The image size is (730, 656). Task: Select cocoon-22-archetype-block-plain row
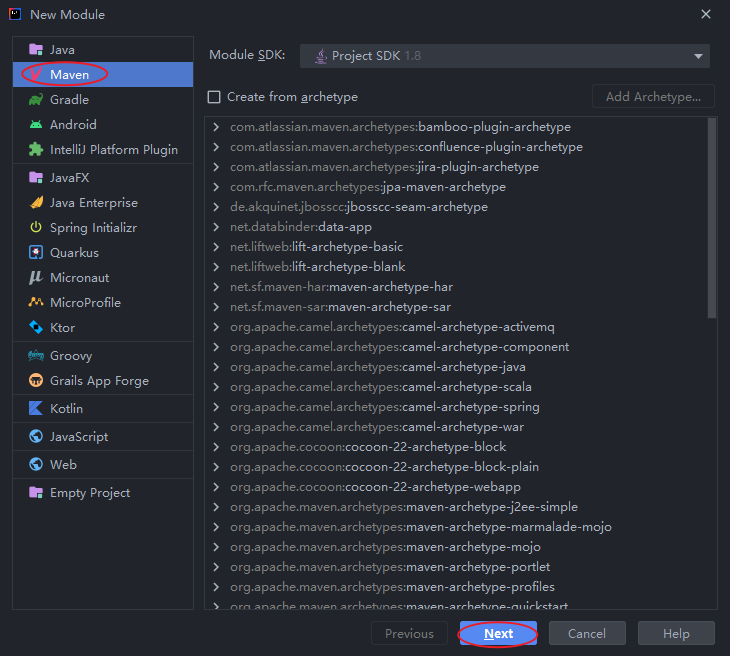[456, 467]
